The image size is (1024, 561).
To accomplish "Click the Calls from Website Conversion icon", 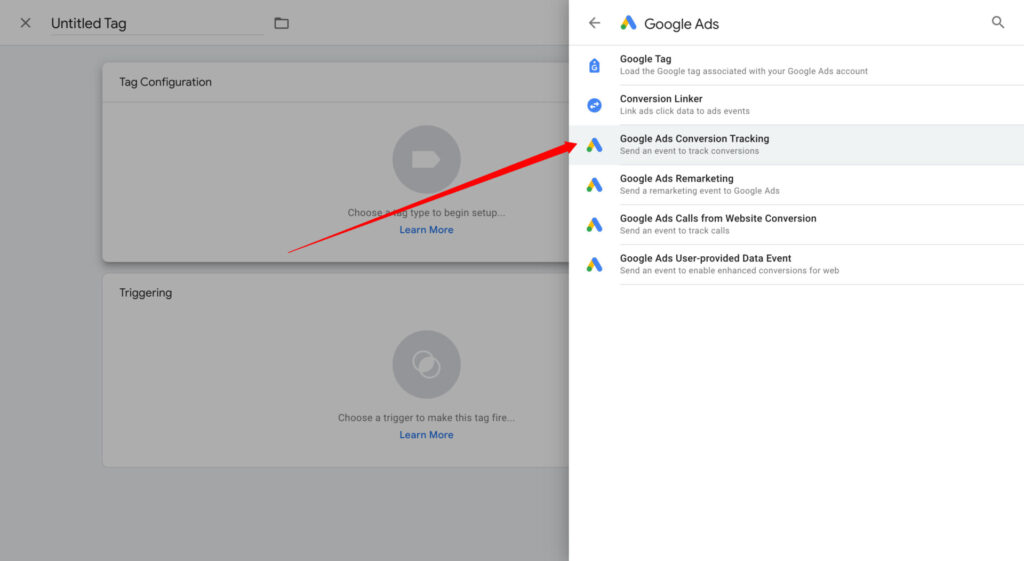I will pyautogui.click(x=594, y=225).
